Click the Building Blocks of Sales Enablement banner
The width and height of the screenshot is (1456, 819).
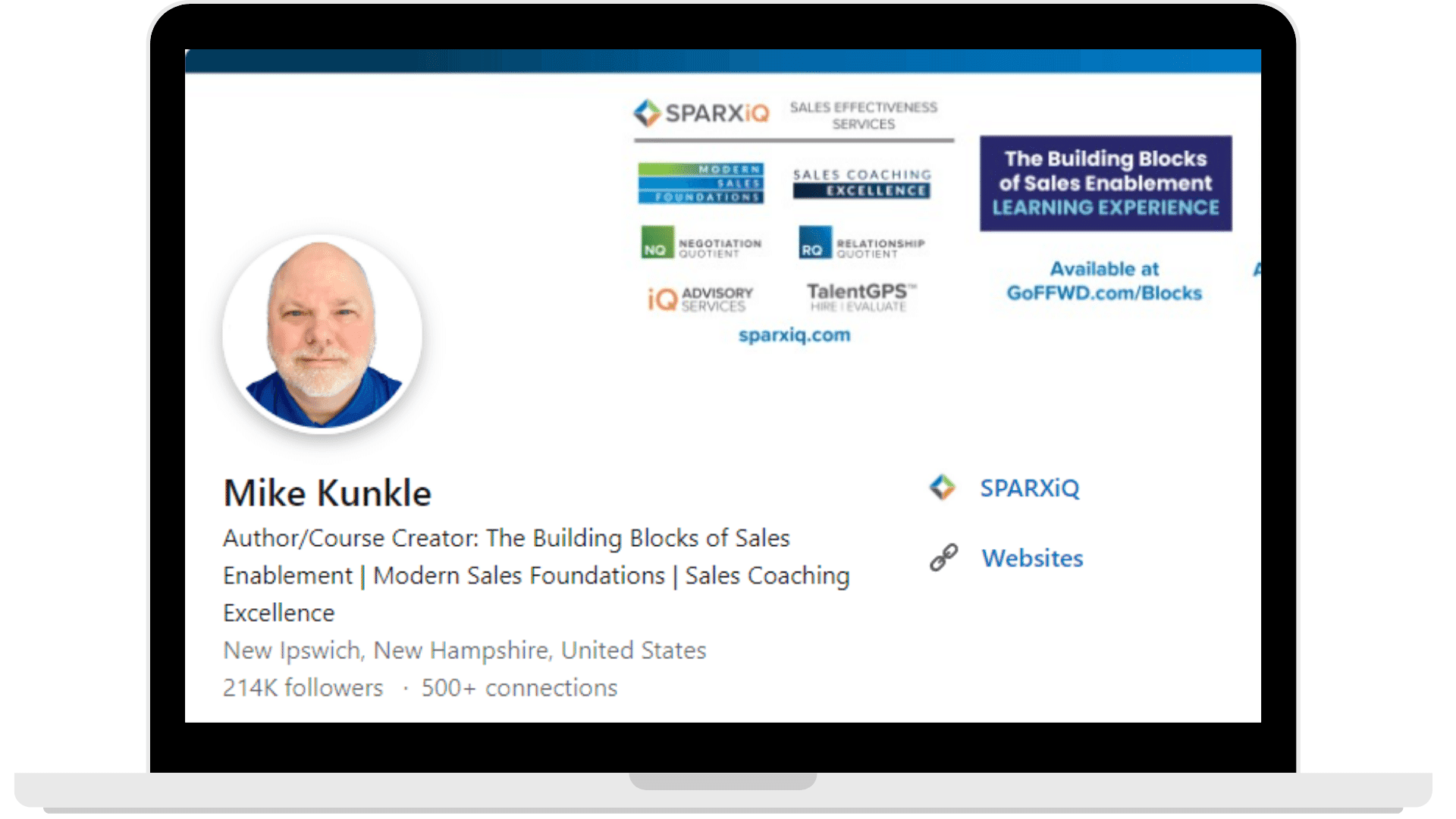(x=1105, y=183)
